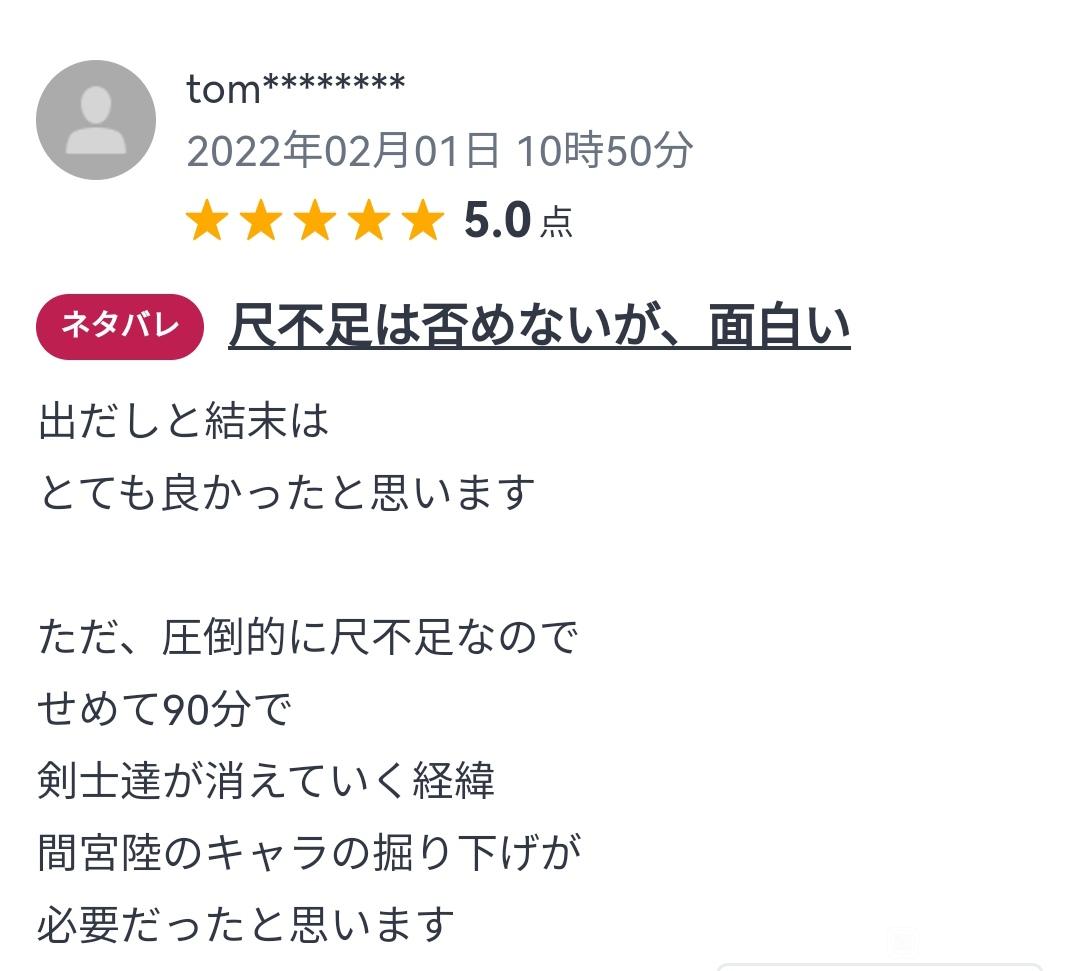The width and height of the screenshot is (1080, 971).
Task: Open review title 尺不足は否めないが、面白い
Action: coord(539,326)
